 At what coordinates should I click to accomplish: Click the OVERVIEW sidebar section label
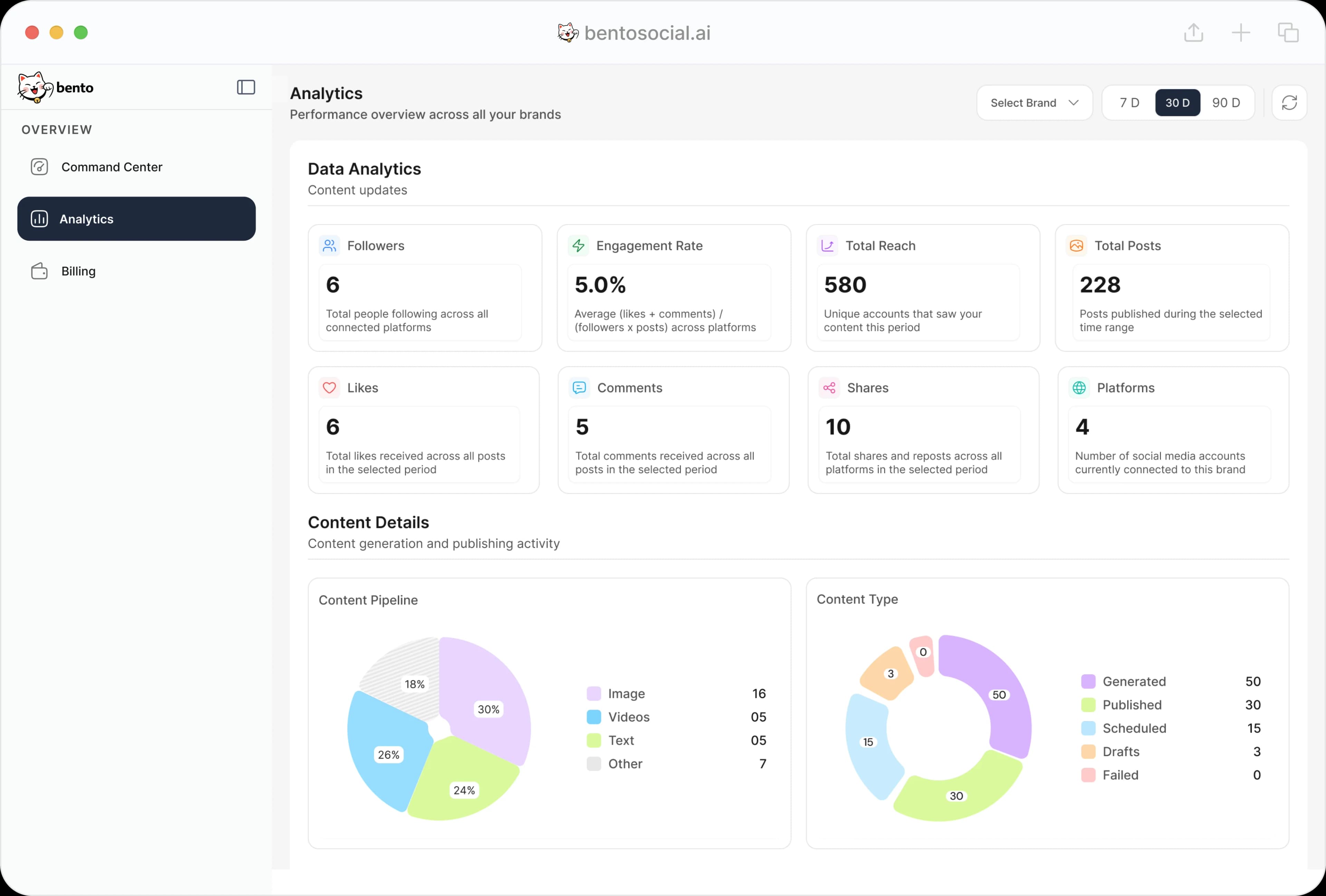click(57, 129)
